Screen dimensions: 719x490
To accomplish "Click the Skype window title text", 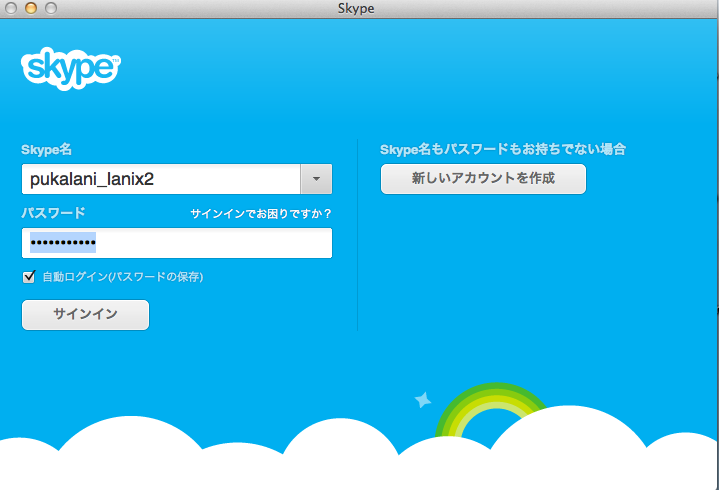I will [x=356, y=8].
